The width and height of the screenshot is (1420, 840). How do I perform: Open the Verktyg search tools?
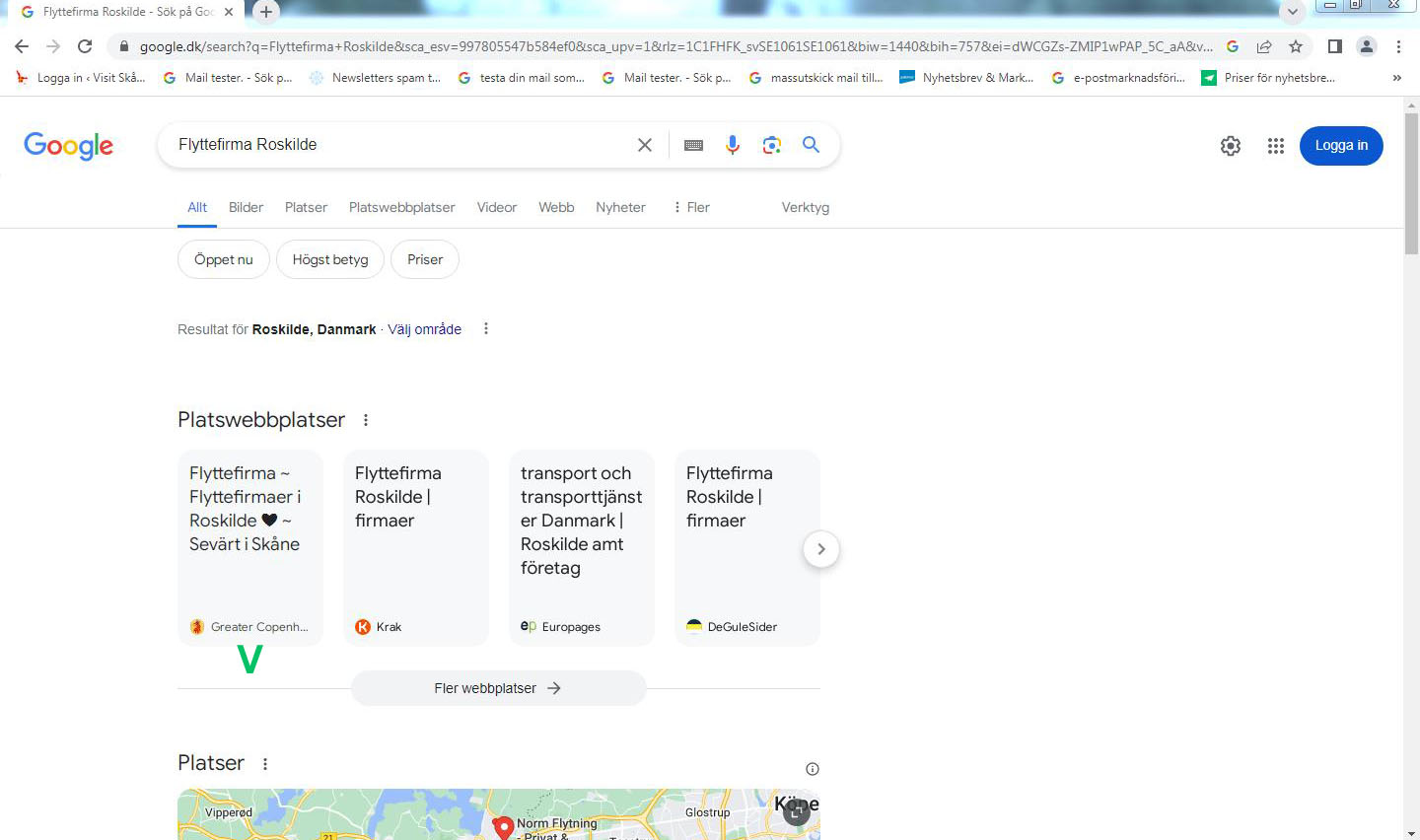tap(806, 207)
